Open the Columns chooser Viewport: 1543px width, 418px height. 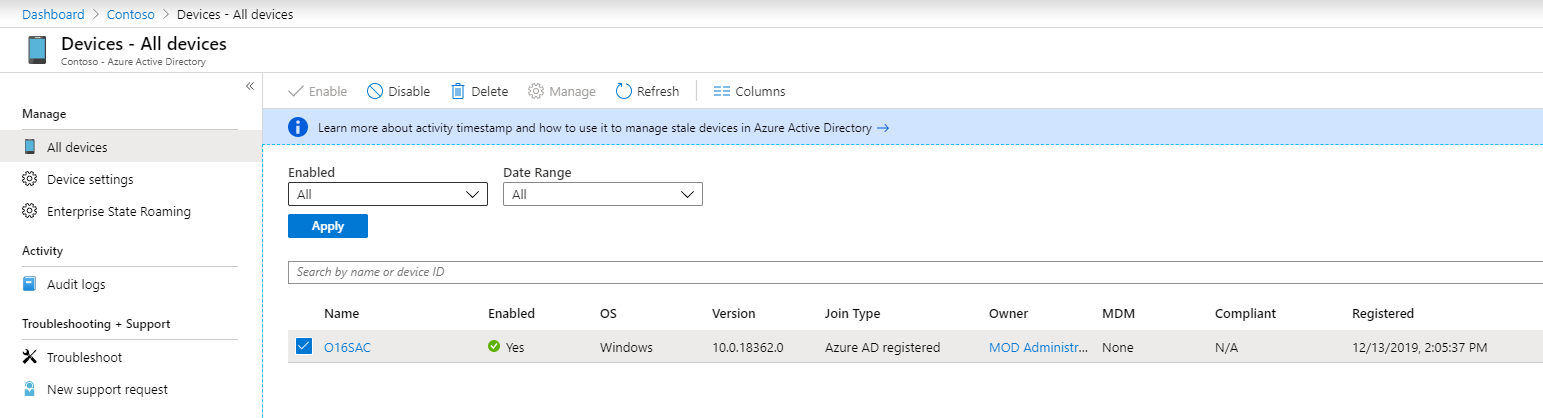(749, 91)
